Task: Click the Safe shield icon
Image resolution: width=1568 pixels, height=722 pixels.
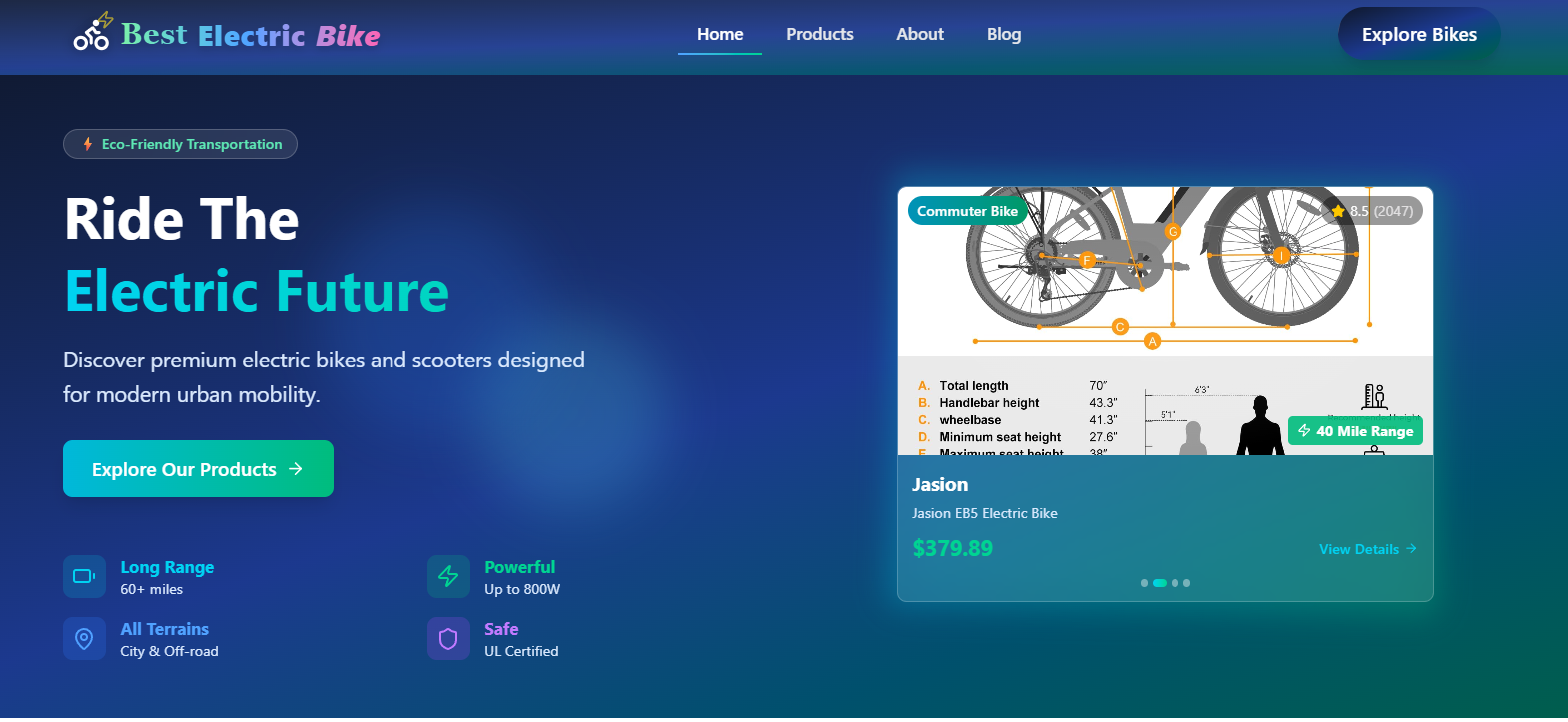Action: click(x=448, y=638)
